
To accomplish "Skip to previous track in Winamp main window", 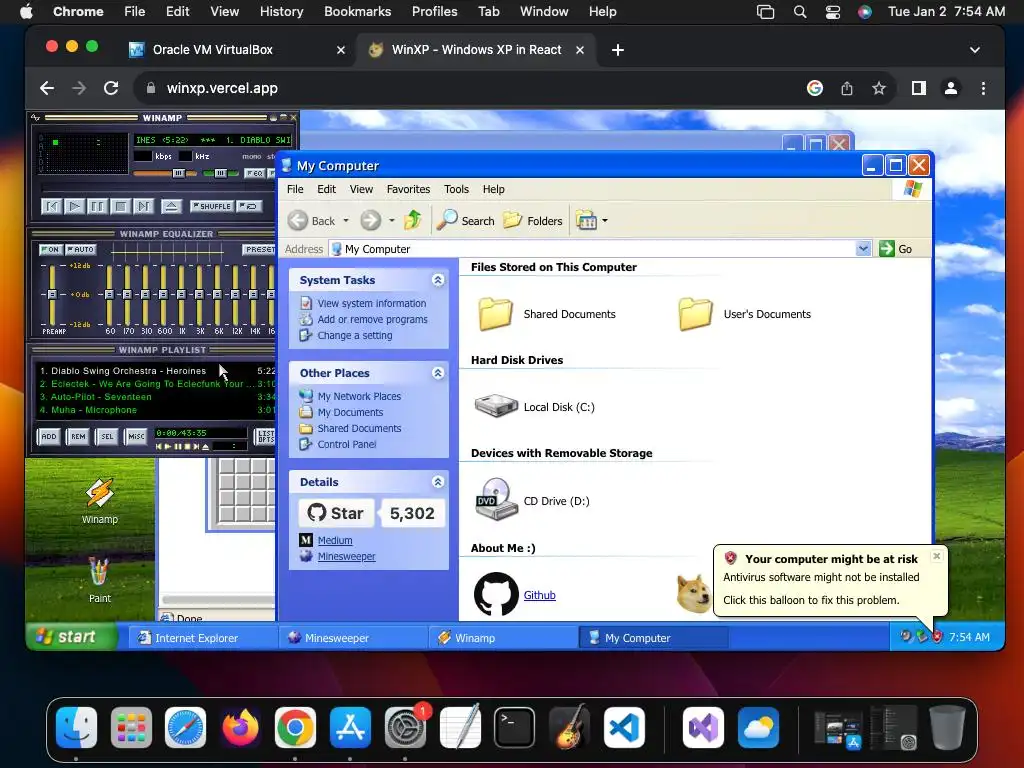I will (52, 206).
